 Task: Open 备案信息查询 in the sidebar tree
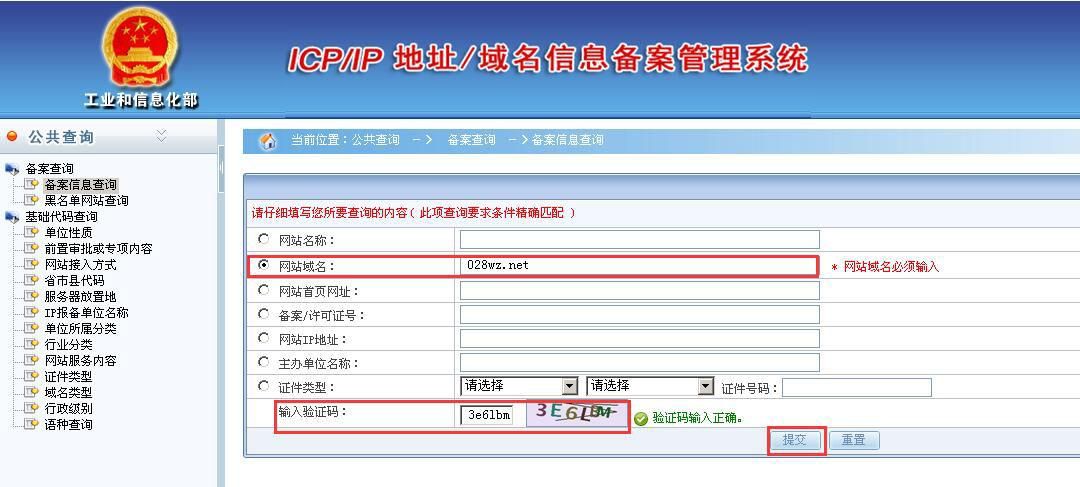(81, 185)
